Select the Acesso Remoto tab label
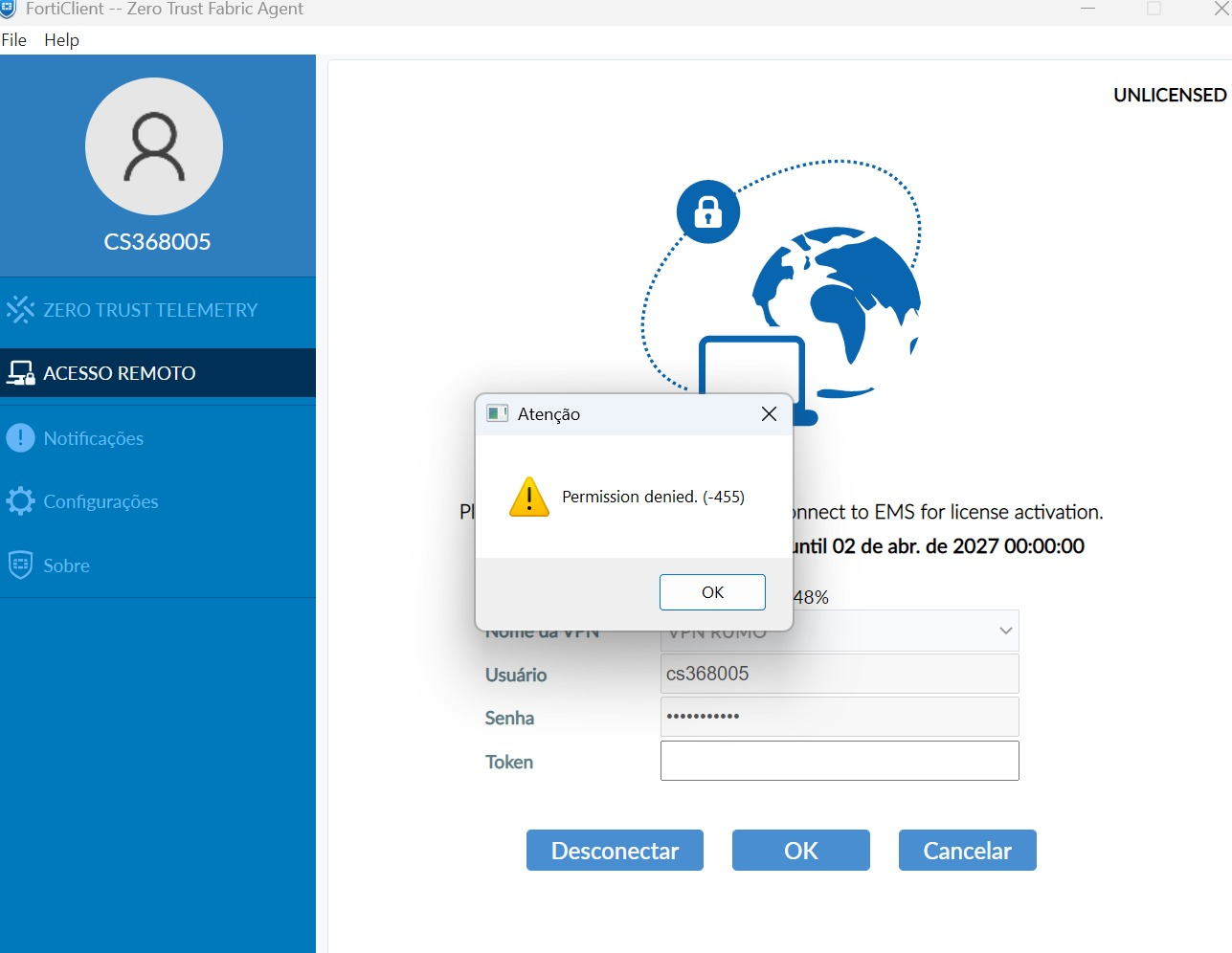The image size is (1232, 953). click(120, 373)
